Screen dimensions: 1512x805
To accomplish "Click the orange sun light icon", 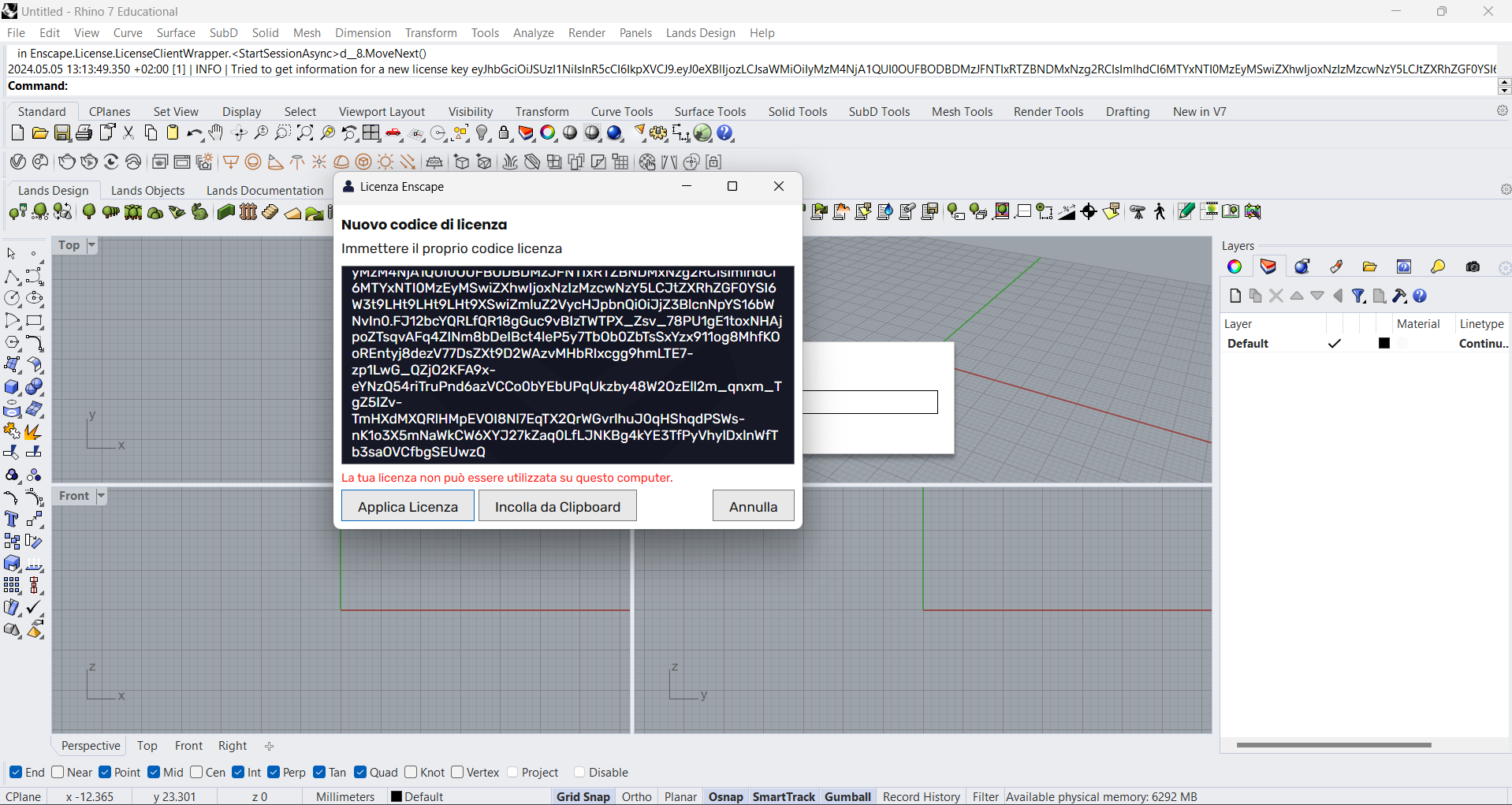I will (x=385, y=162).
